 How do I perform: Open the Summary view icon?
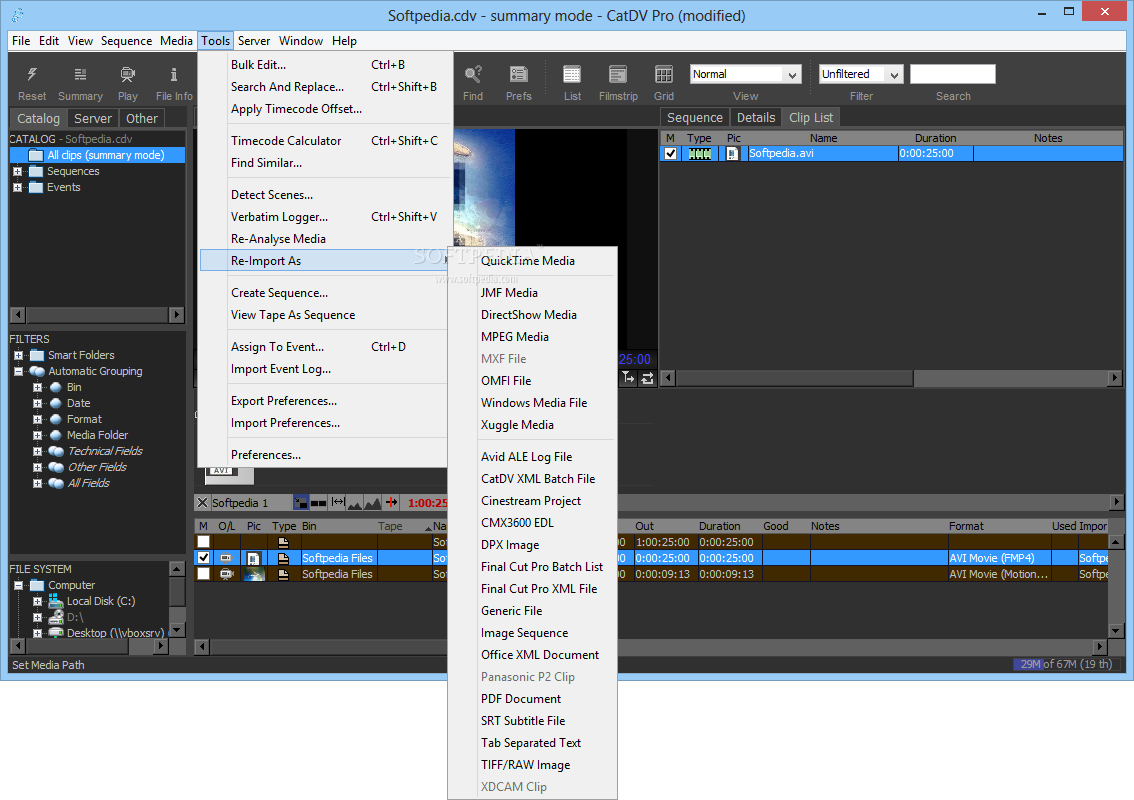point(80,75)
